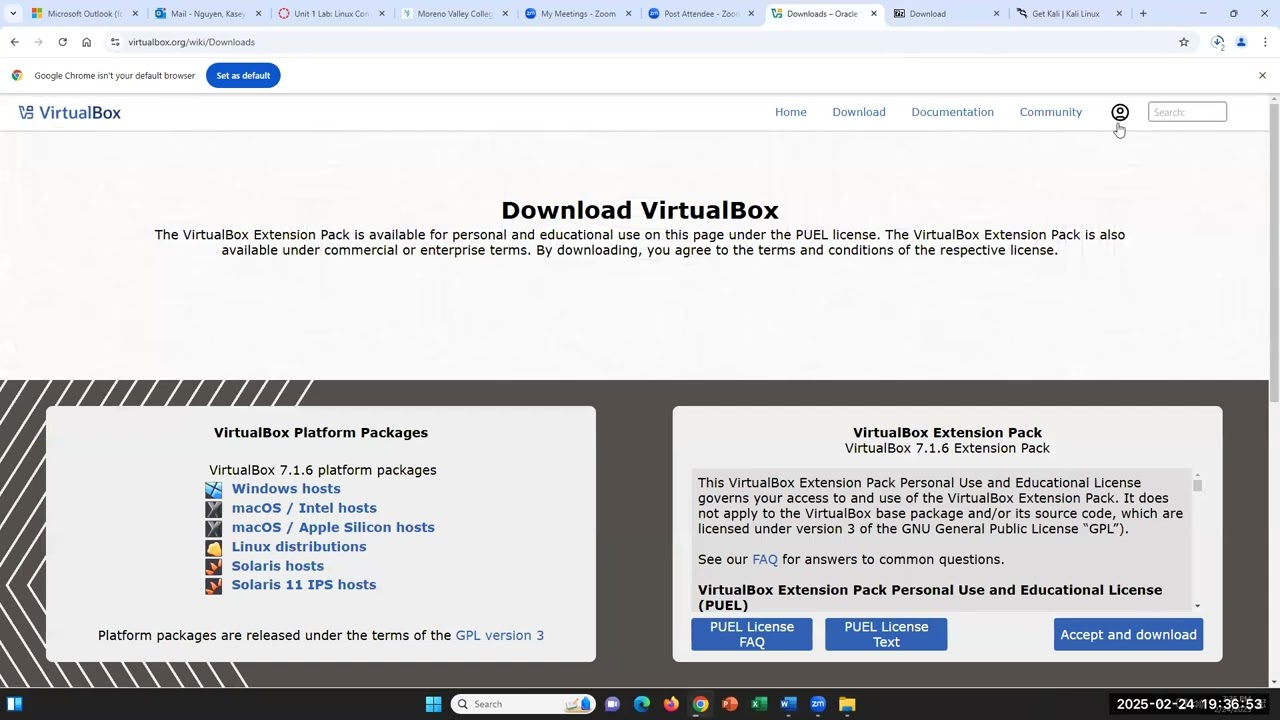This screenshot has height=720, width=1280.
Task: Open macOS / Apple Silicon hosts link
Action: coord(333,527)
